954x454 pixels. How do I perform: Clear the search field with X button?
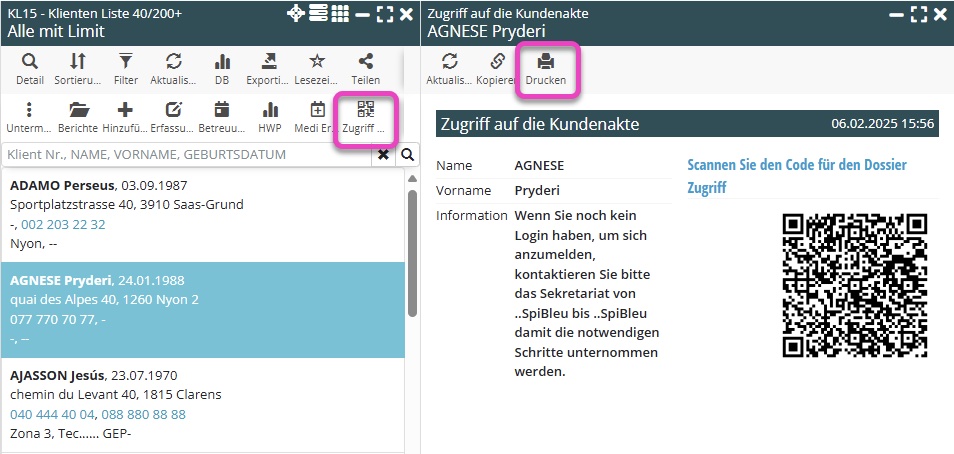pyautogui.click(x=383, y=155)
